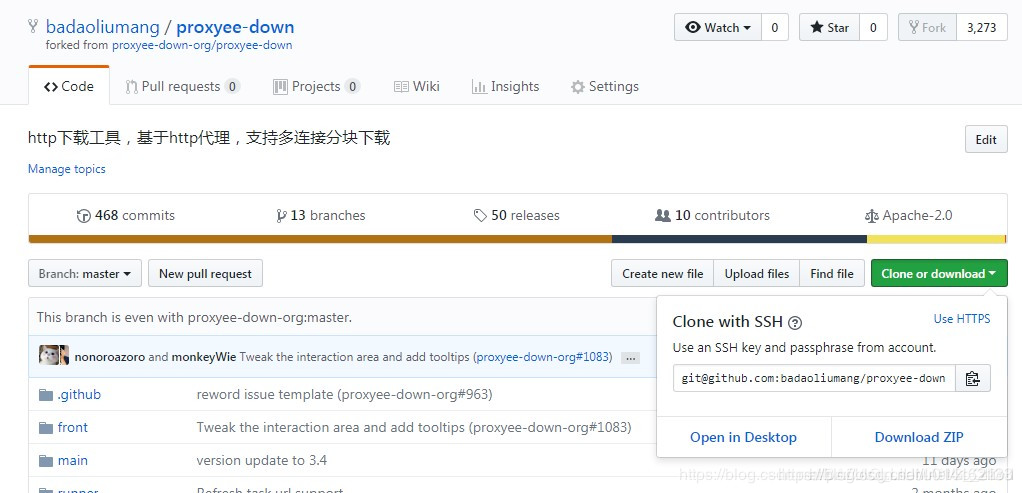
Task: View the 13 branches
Action: click(x=321, y=216)
